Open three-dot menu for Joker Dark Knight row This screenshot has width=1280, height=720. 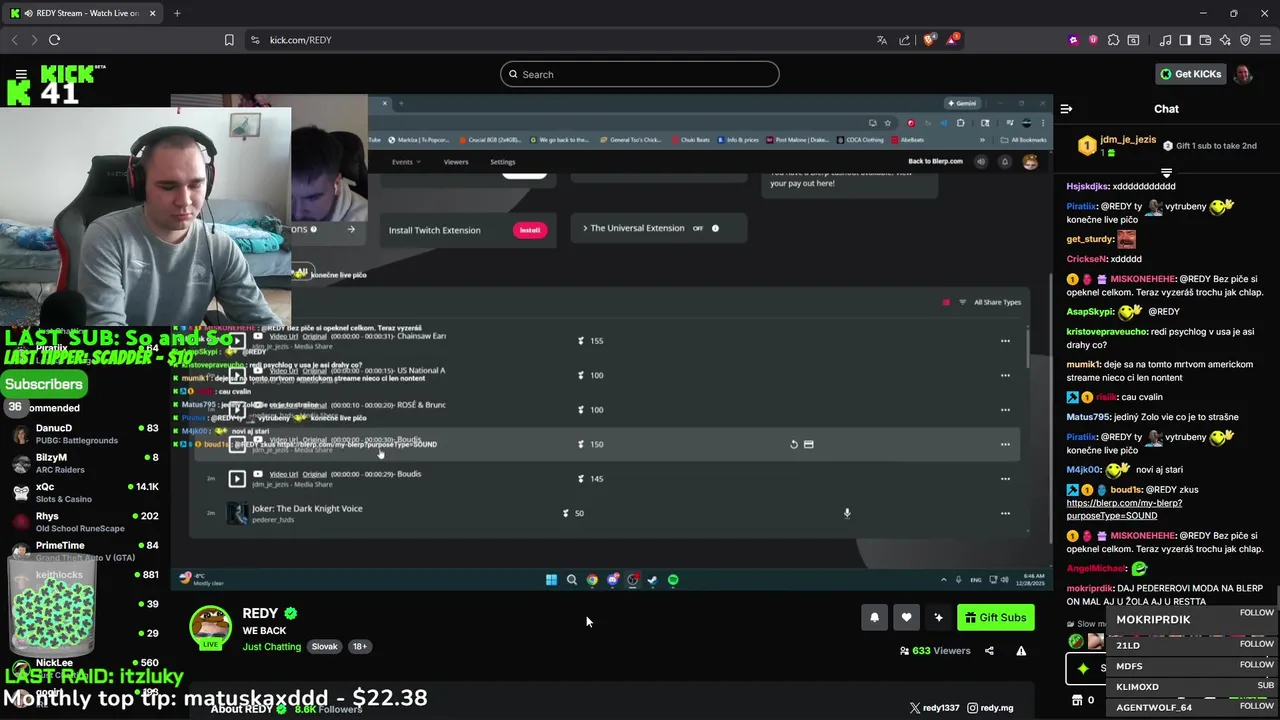tap(1005, 513)
